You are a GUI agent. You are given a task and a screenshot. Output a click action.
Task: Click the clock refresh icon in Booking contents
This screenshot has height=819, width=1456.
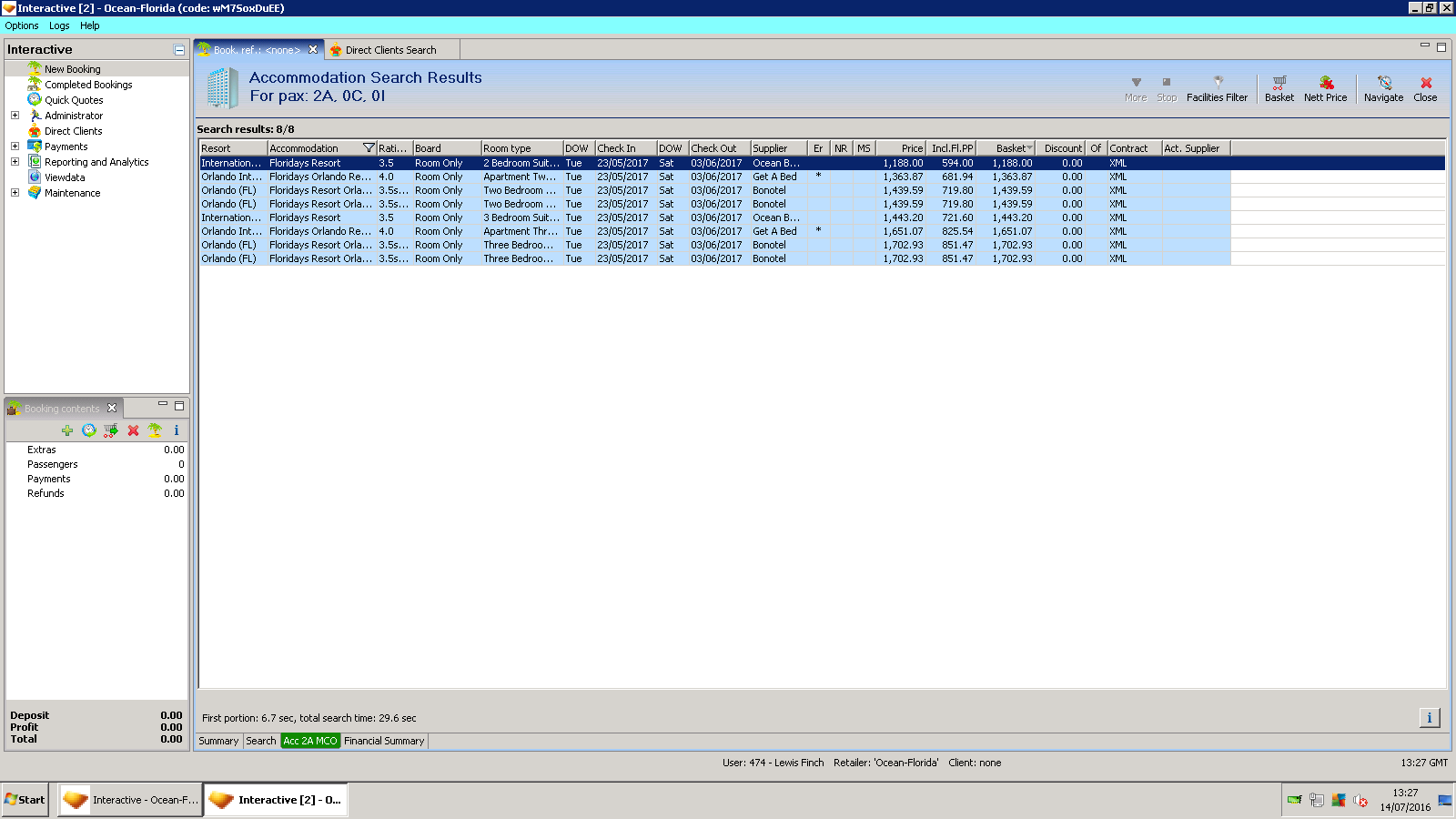point(88,430)
